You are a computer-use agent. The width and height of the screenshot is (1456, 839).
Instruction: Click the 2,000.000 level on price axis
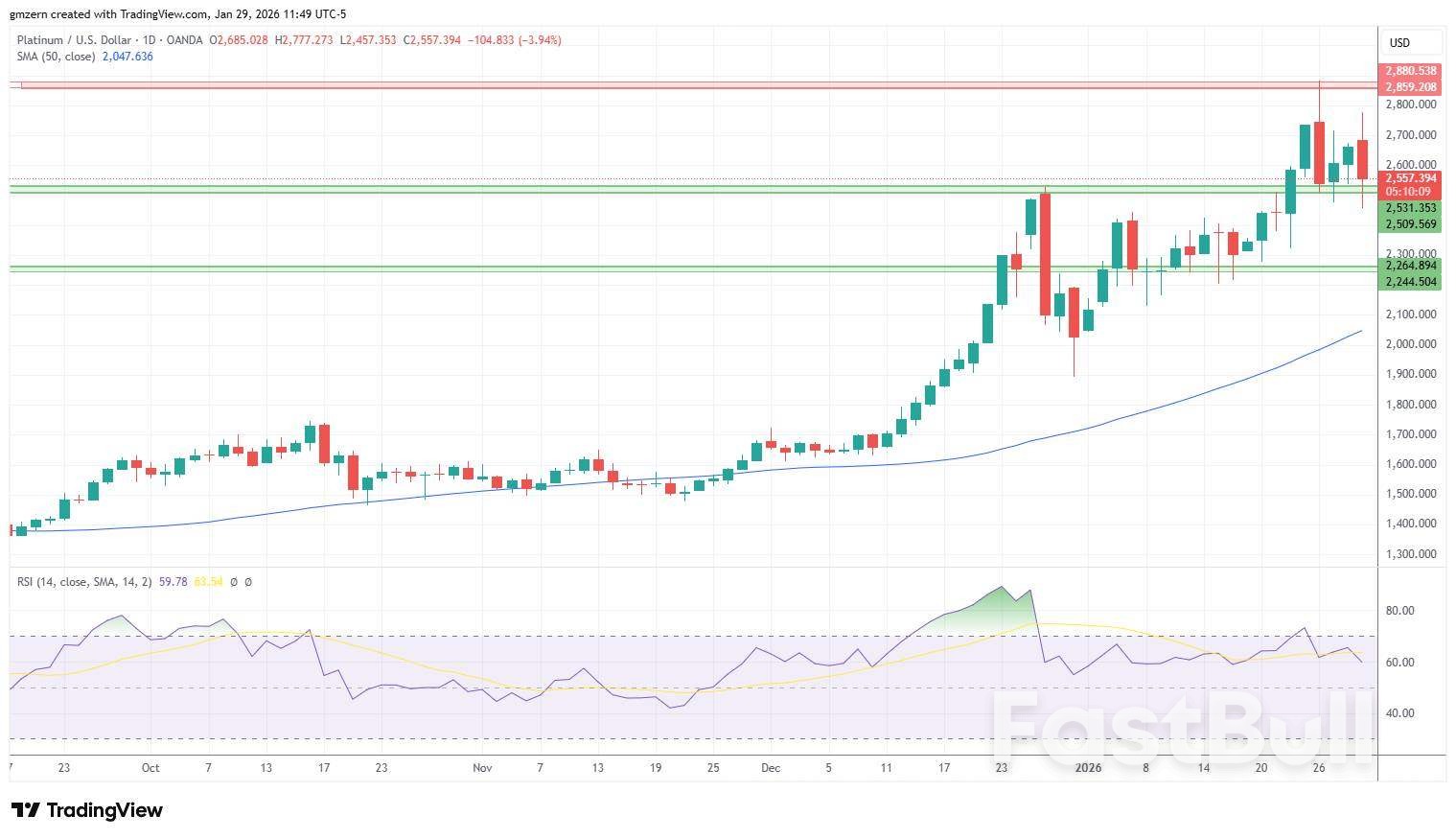point(1410,344)
